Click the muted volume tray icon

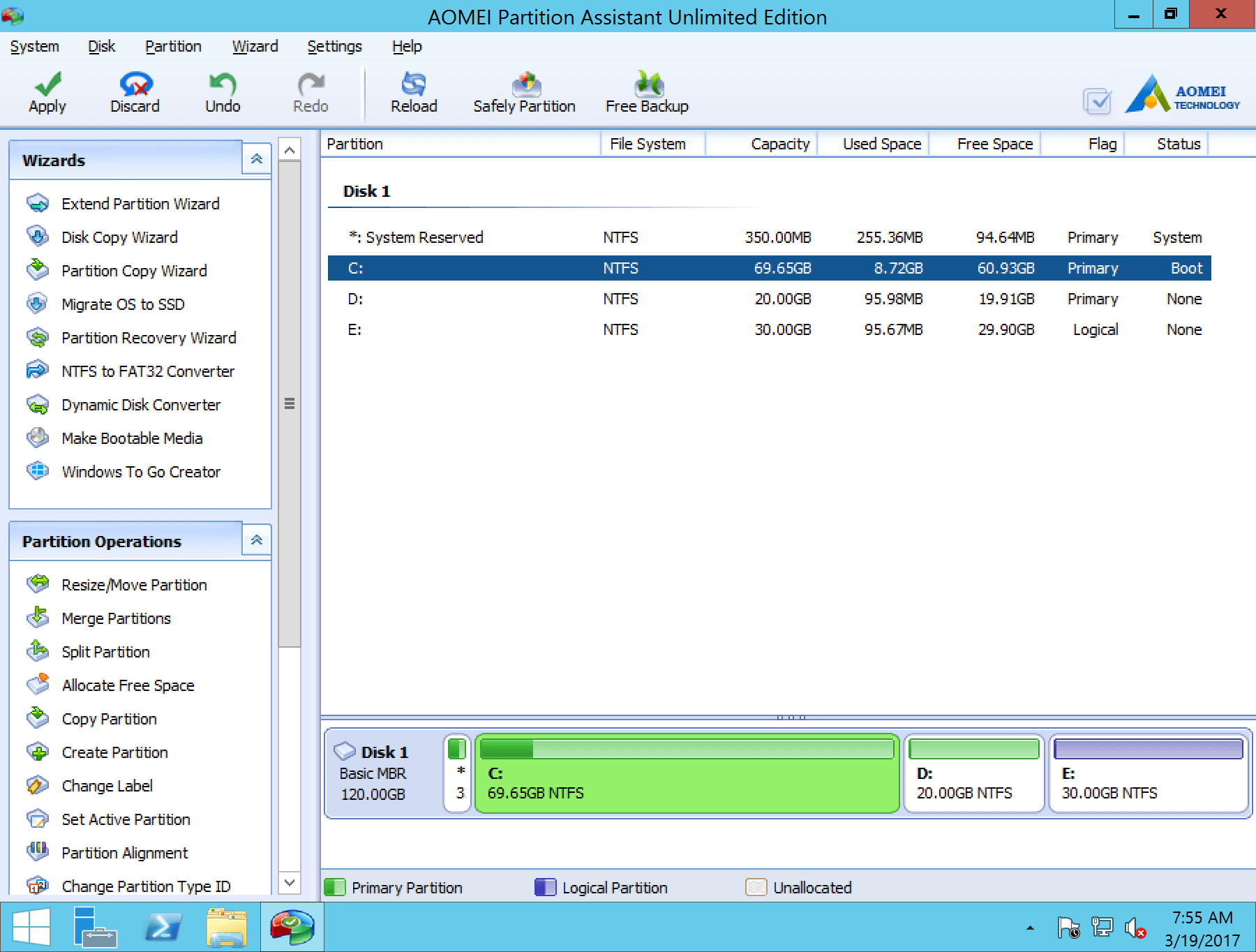[x=1135, y=928]
